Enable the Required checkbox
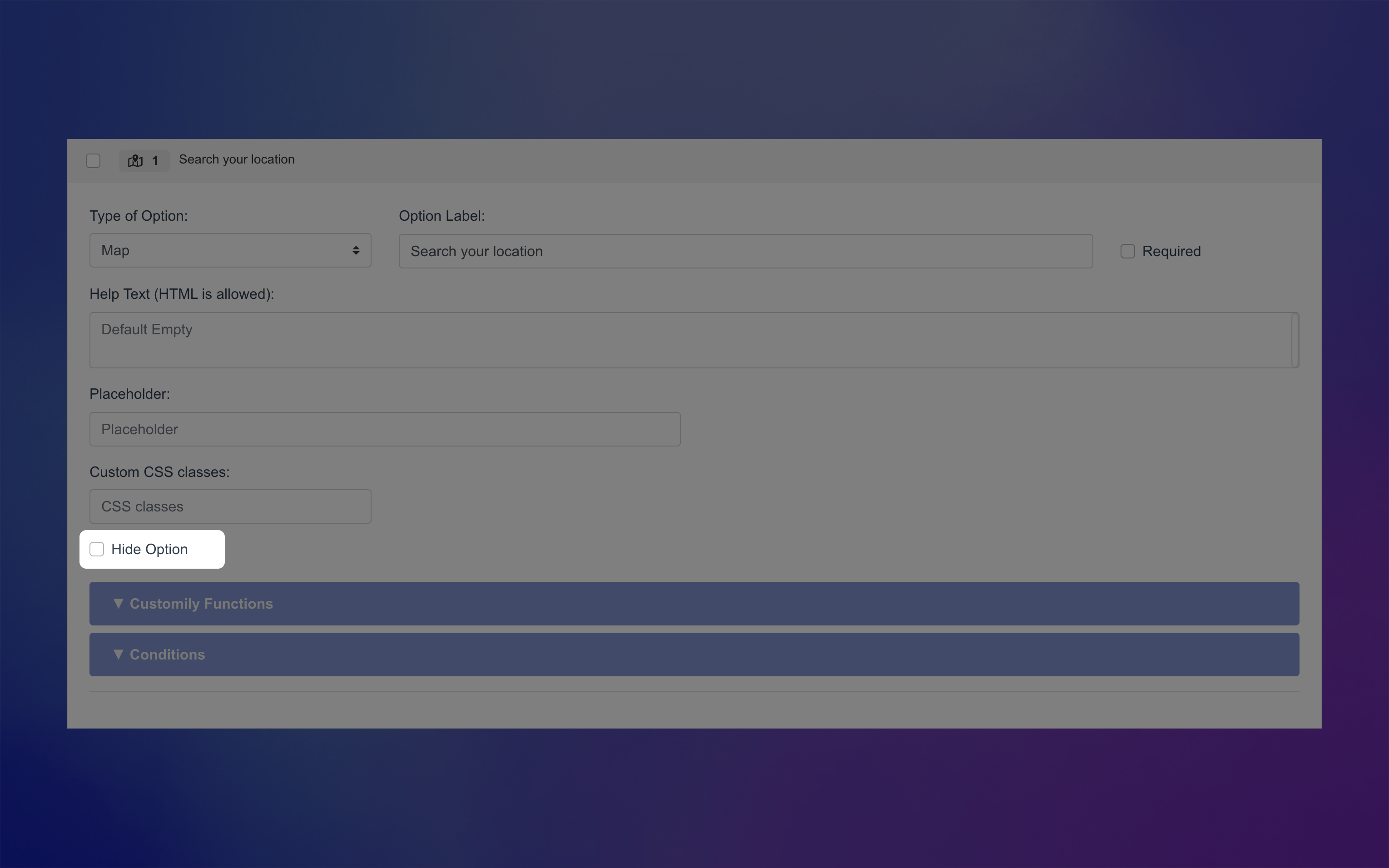 click(1127, 252)
